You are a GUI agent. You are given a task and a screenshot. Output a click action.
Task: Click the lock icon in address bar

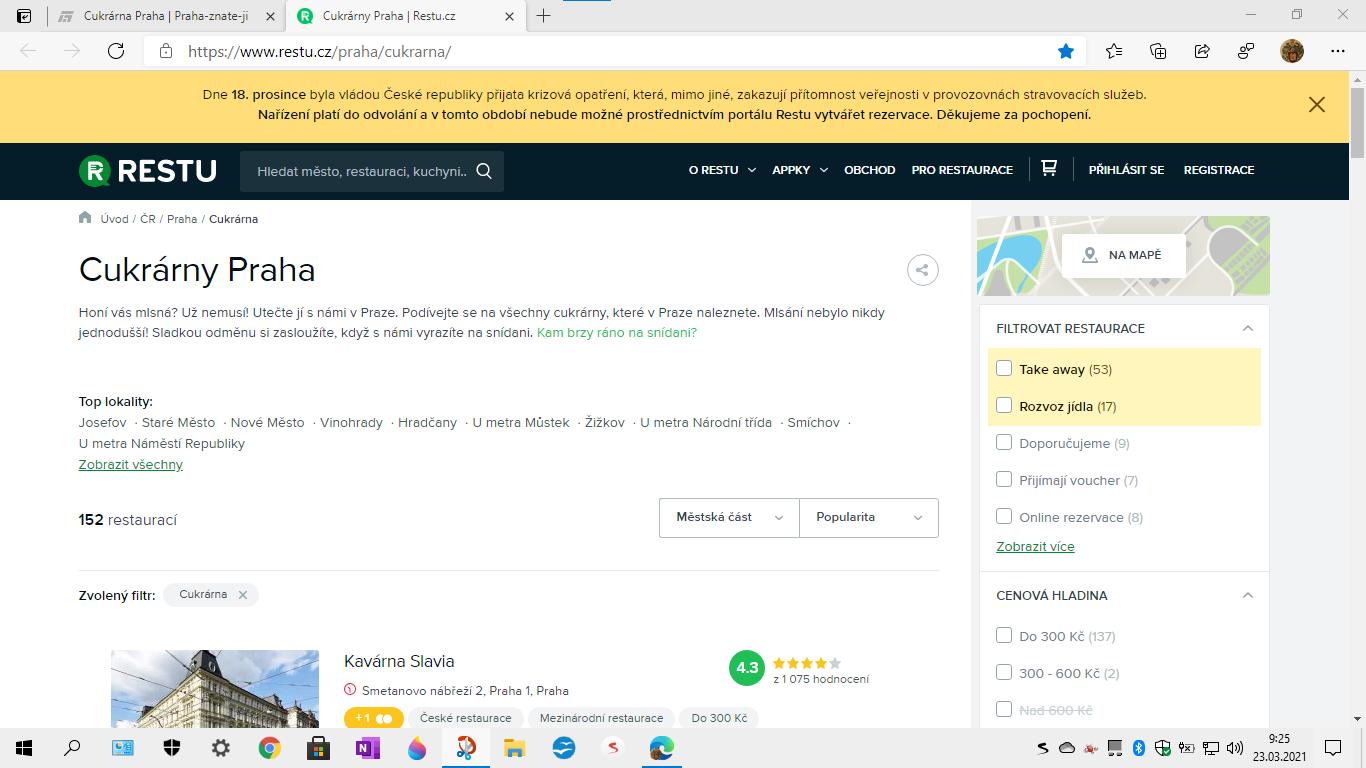coord(166,51)
